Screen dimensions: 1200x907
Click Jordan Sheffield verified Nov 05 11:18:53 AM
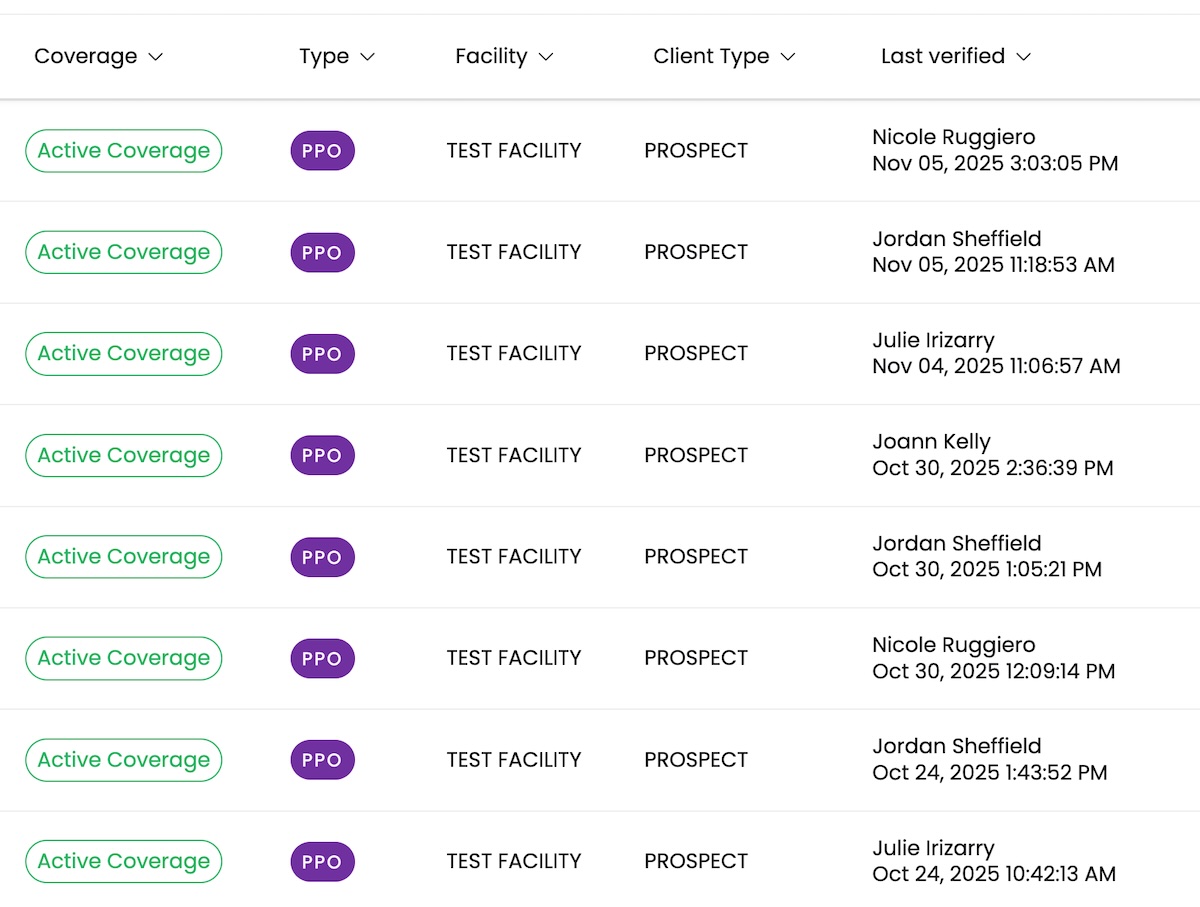pyautogui.click(x=956, y=239)
